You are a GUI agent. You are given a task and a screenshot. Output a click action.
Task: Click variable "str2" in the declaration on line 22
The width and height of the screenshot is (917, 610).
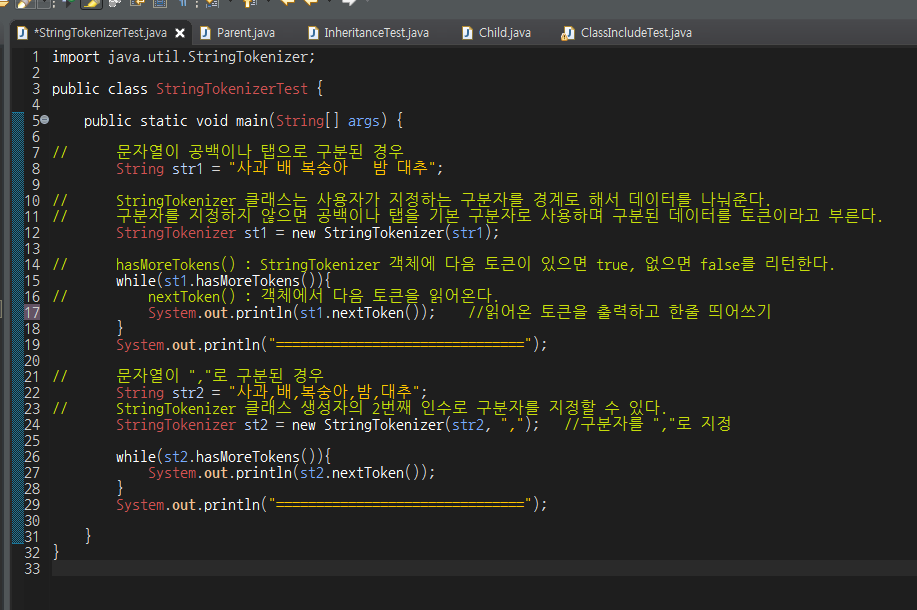click(188, 392)
